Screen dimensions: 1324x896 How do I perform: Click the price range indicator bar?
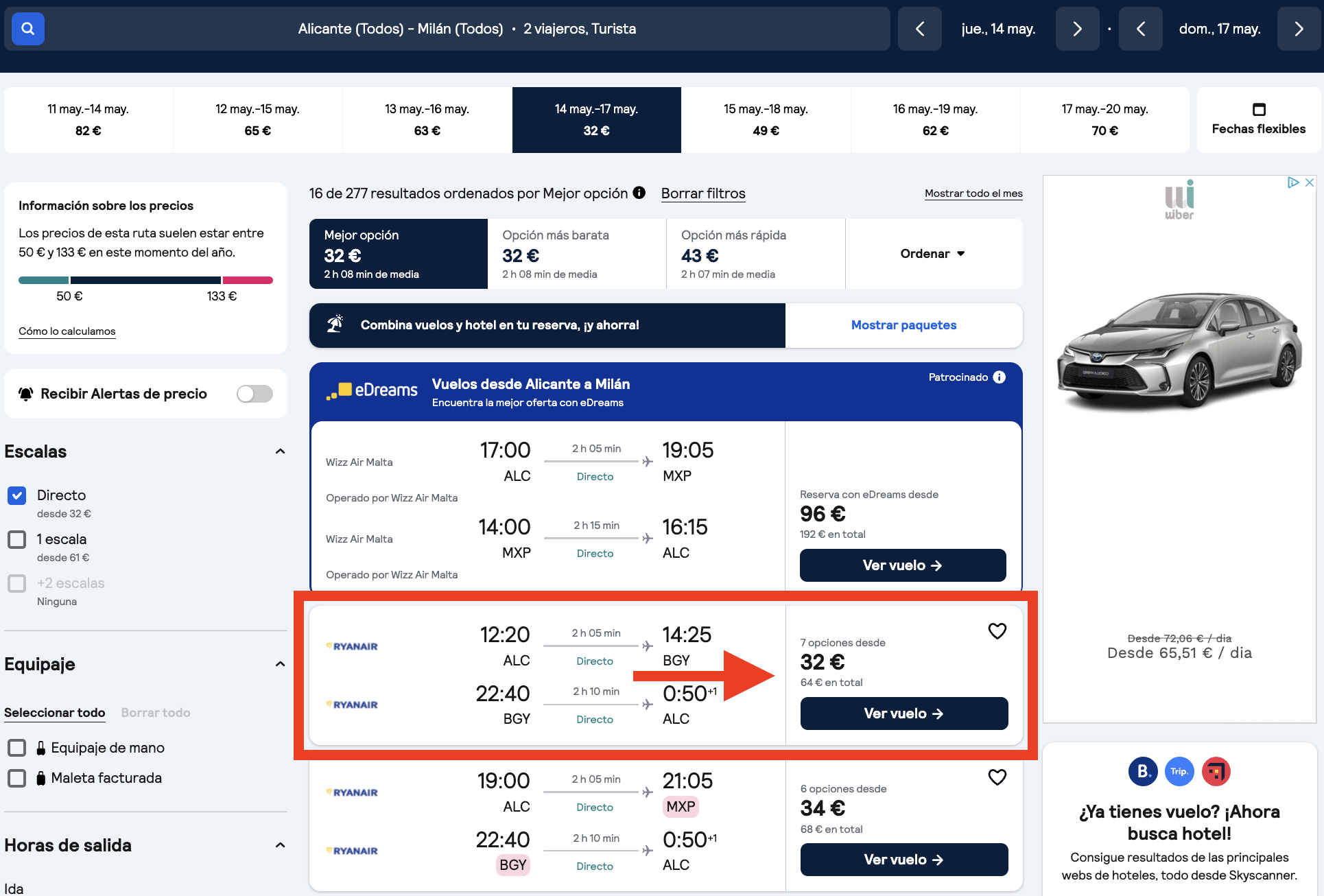coord(145,280)
